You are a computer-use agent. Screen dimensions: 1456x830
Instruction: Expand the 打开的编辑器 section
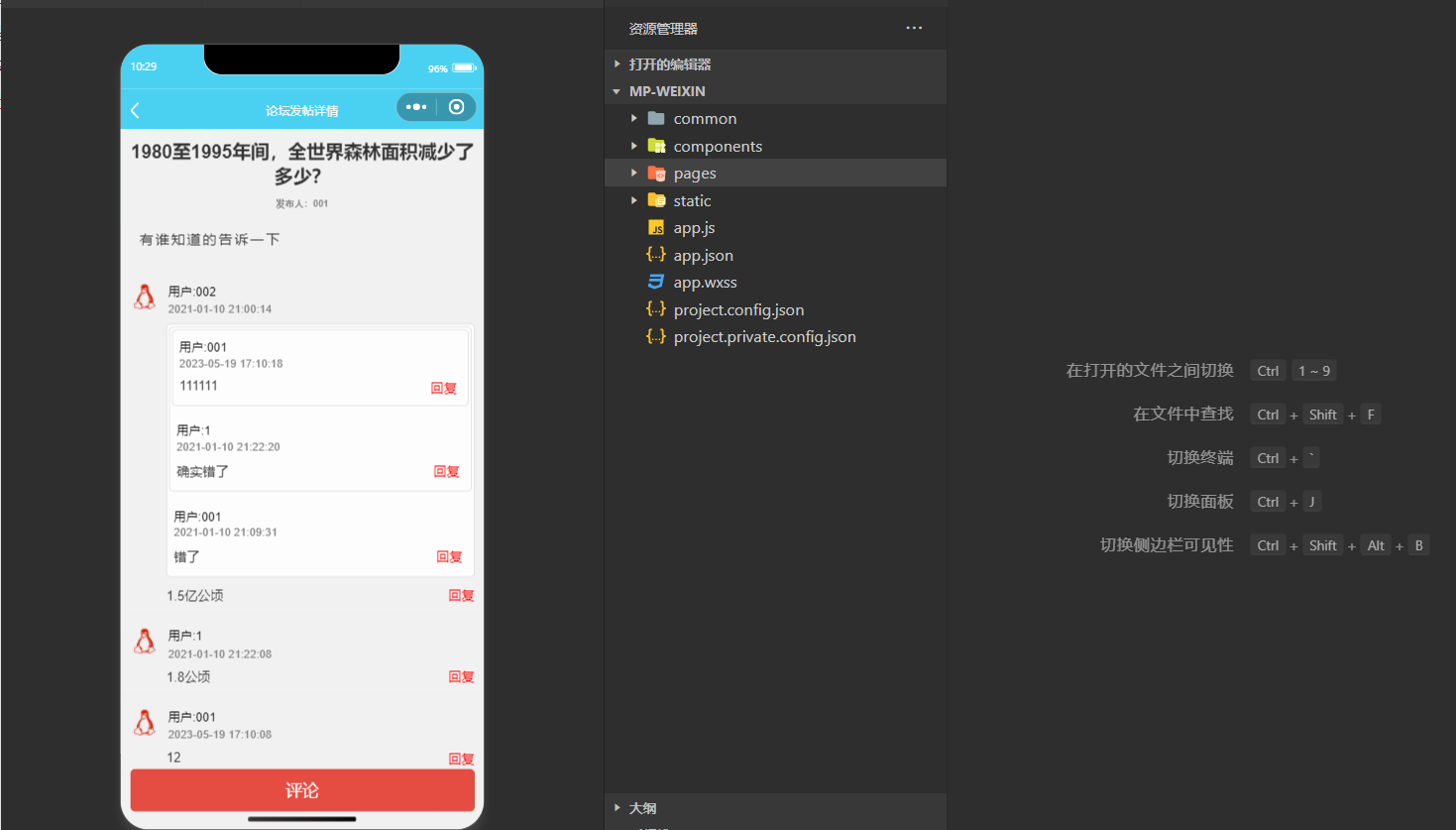[617, 63]
